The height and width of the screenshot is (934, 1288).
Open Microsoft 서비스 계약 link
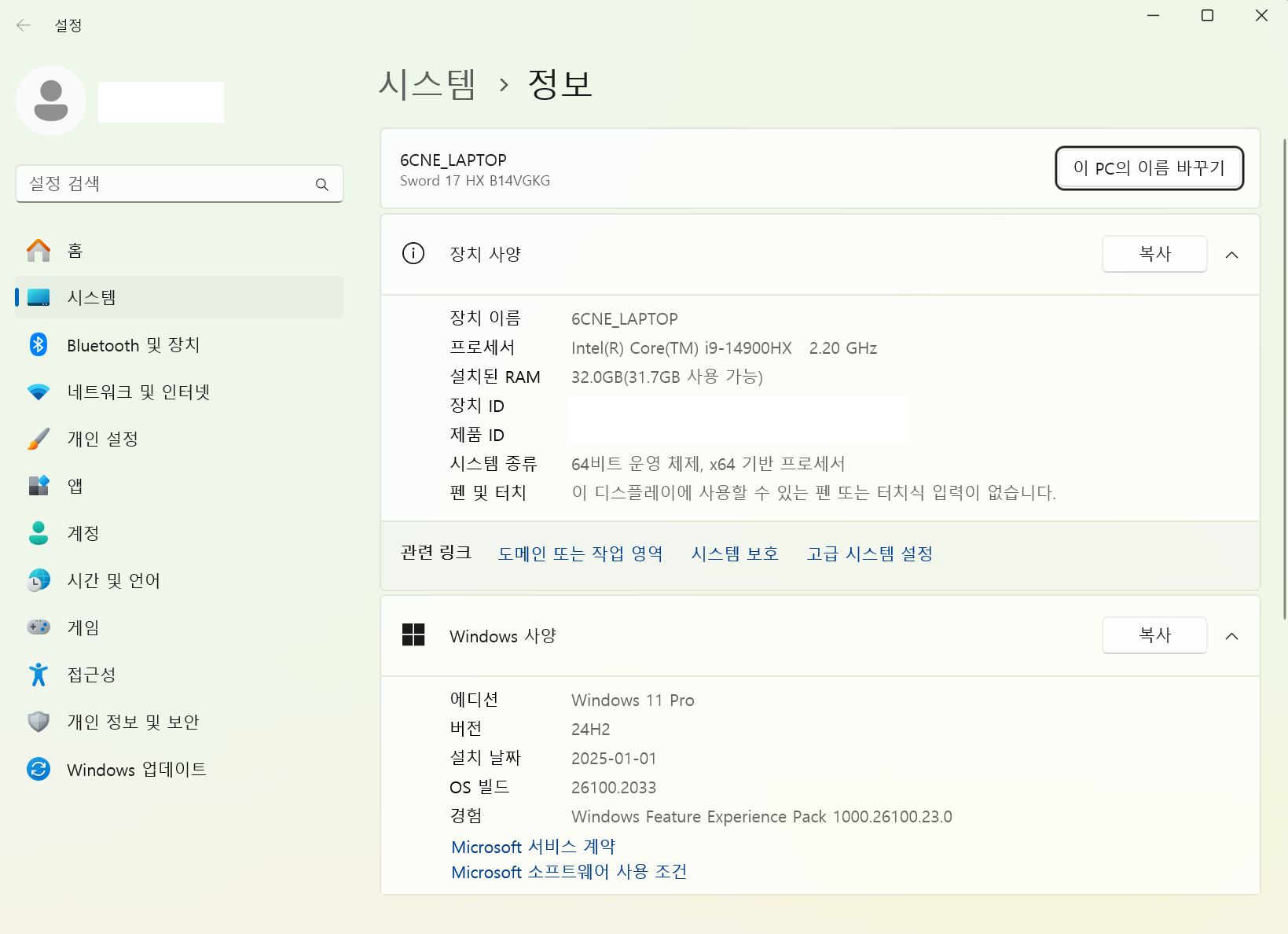(533, 847)
